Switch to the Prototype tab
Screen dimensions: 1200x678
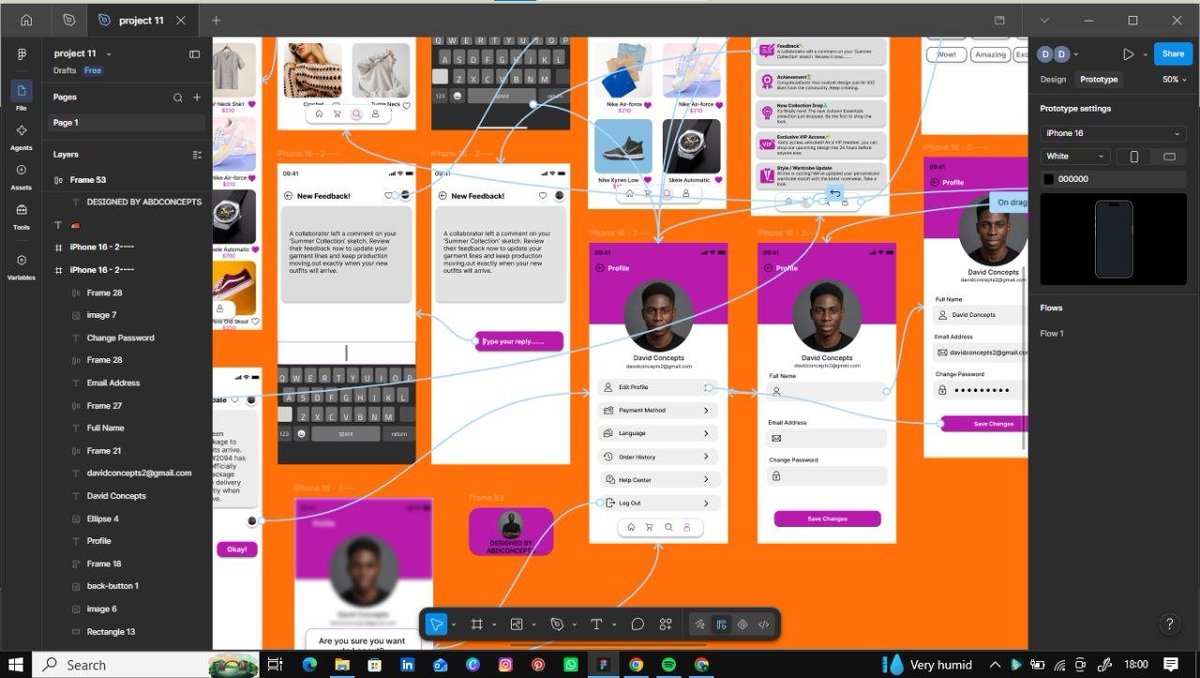coord(1099,79)
